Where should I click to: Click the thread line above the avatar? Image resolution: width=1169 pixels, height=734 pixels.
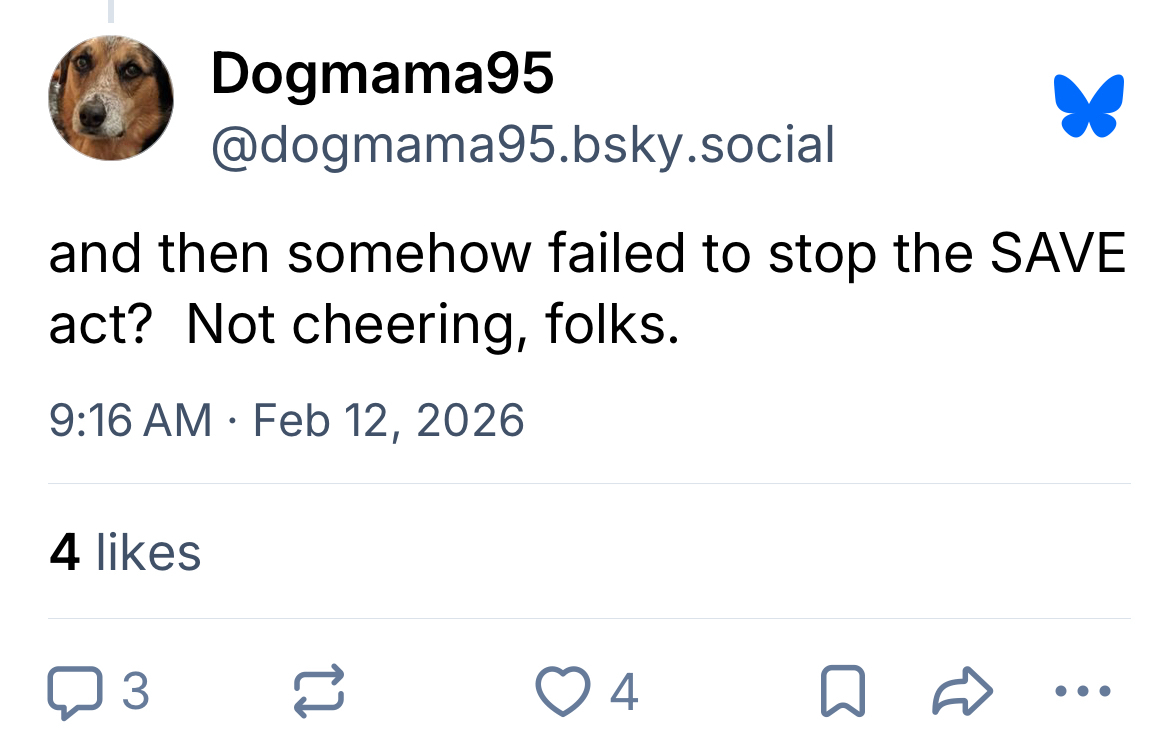pyautogui.click(x=111, y=11)
